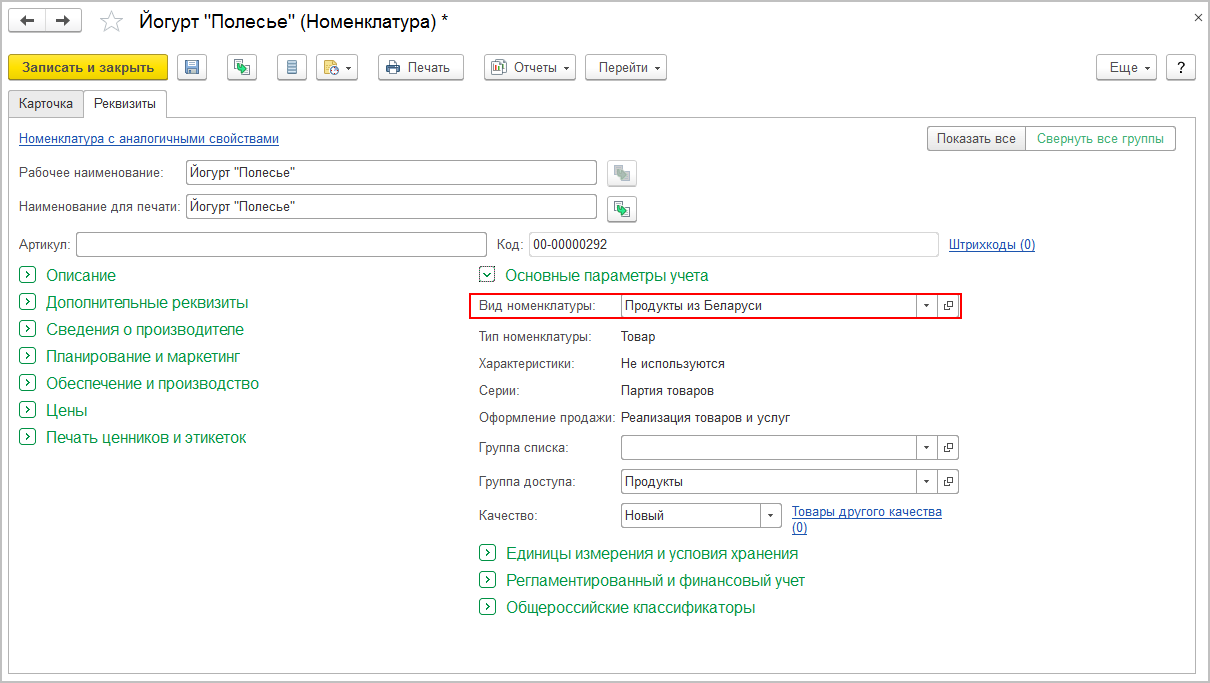The image size is (1210, 683).
Task: Click the back navigation arrow
Action: point(27,20)
